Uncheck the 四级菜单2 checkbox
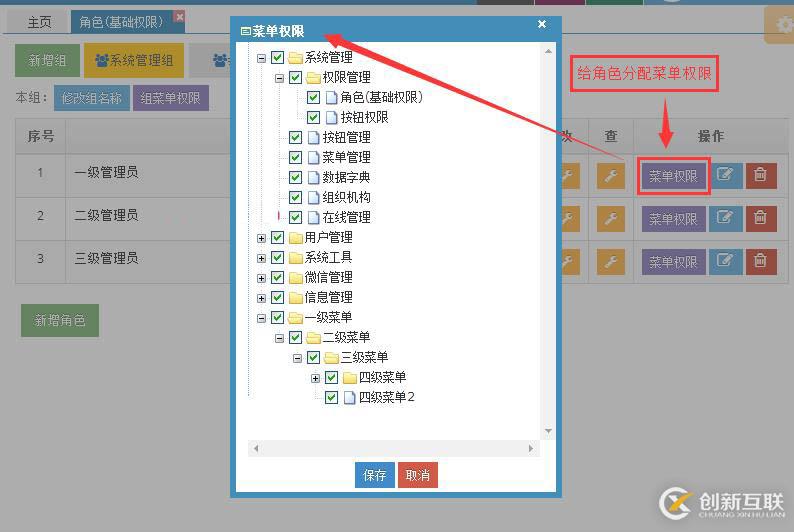794x532 pixels. tap(331, 397)
